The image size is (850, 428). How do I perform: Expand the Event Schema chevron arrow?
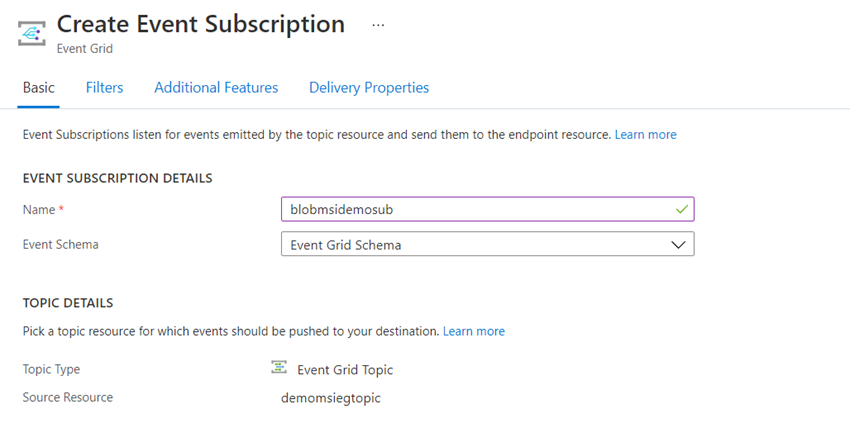click(678, 245)
